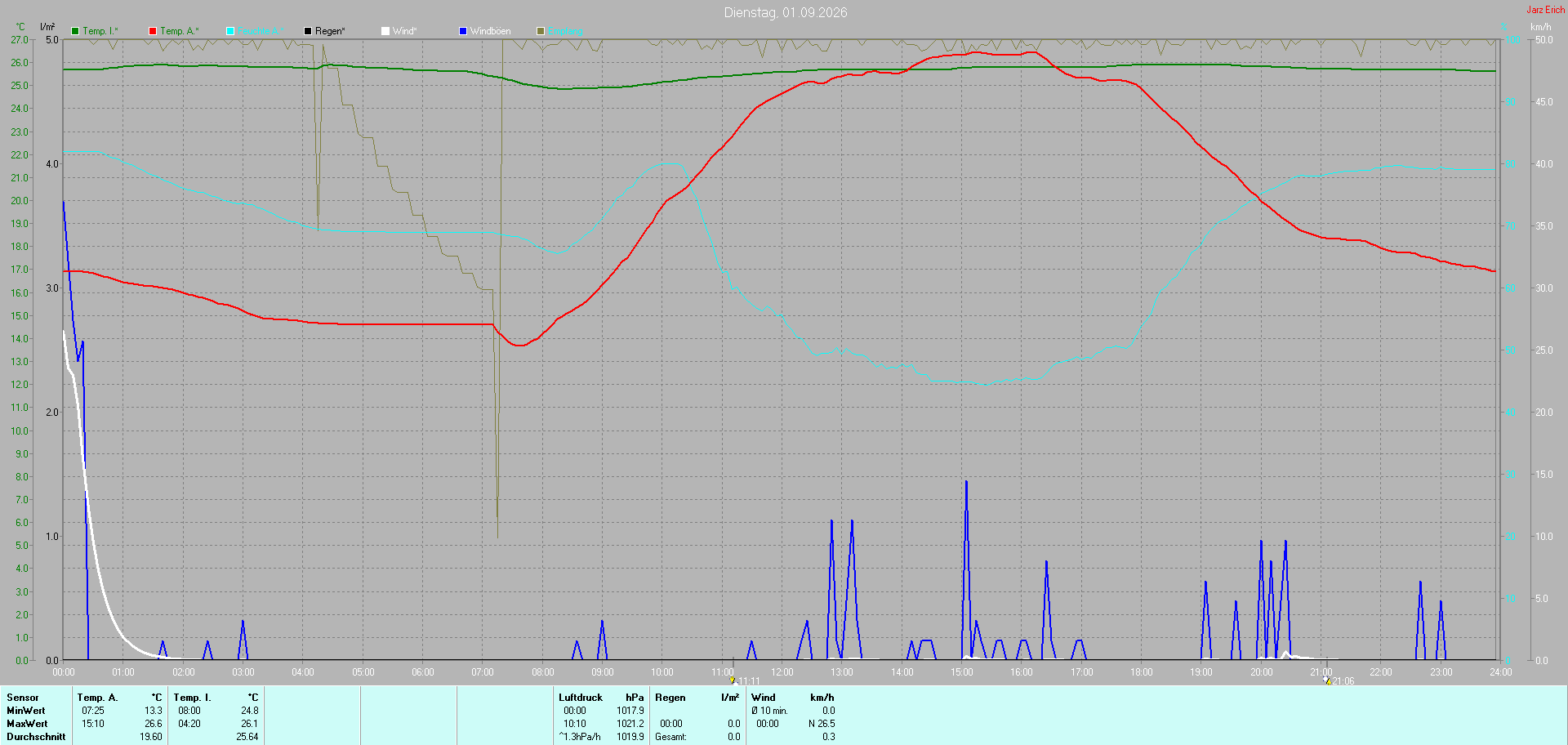Click the cyan Feuchte A. legend square
Image resolution: width=1568 pixels, height=745 pixels.
pos(230,31)
